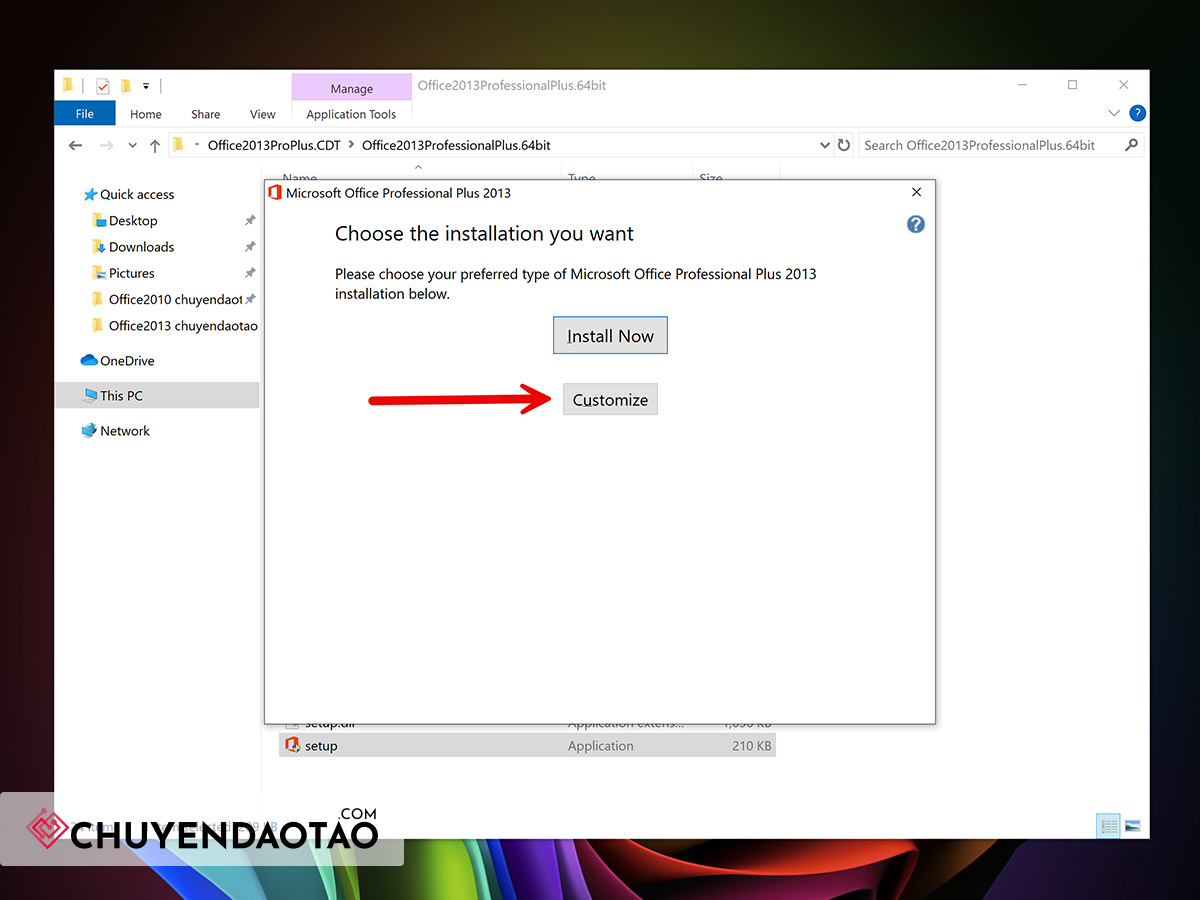Image resolution: width=1200 pixels, height=900 pixels.
Task: Switch to details view icon
Action: click(1108, 826)
